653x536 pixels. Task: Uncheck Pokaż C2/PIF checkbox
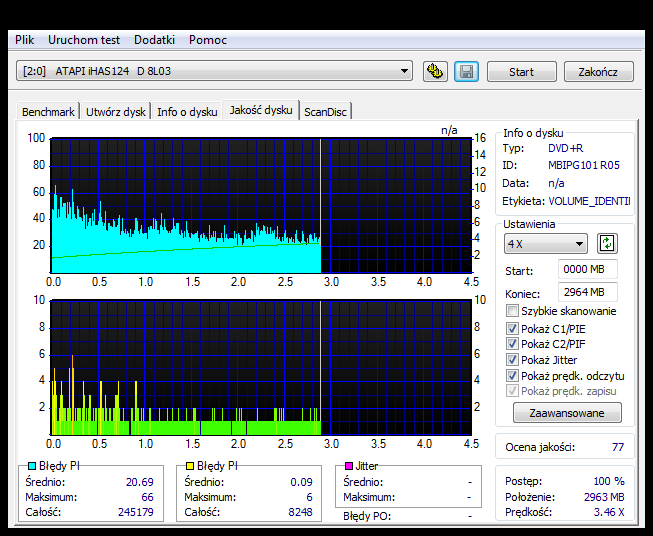(512, 344)
